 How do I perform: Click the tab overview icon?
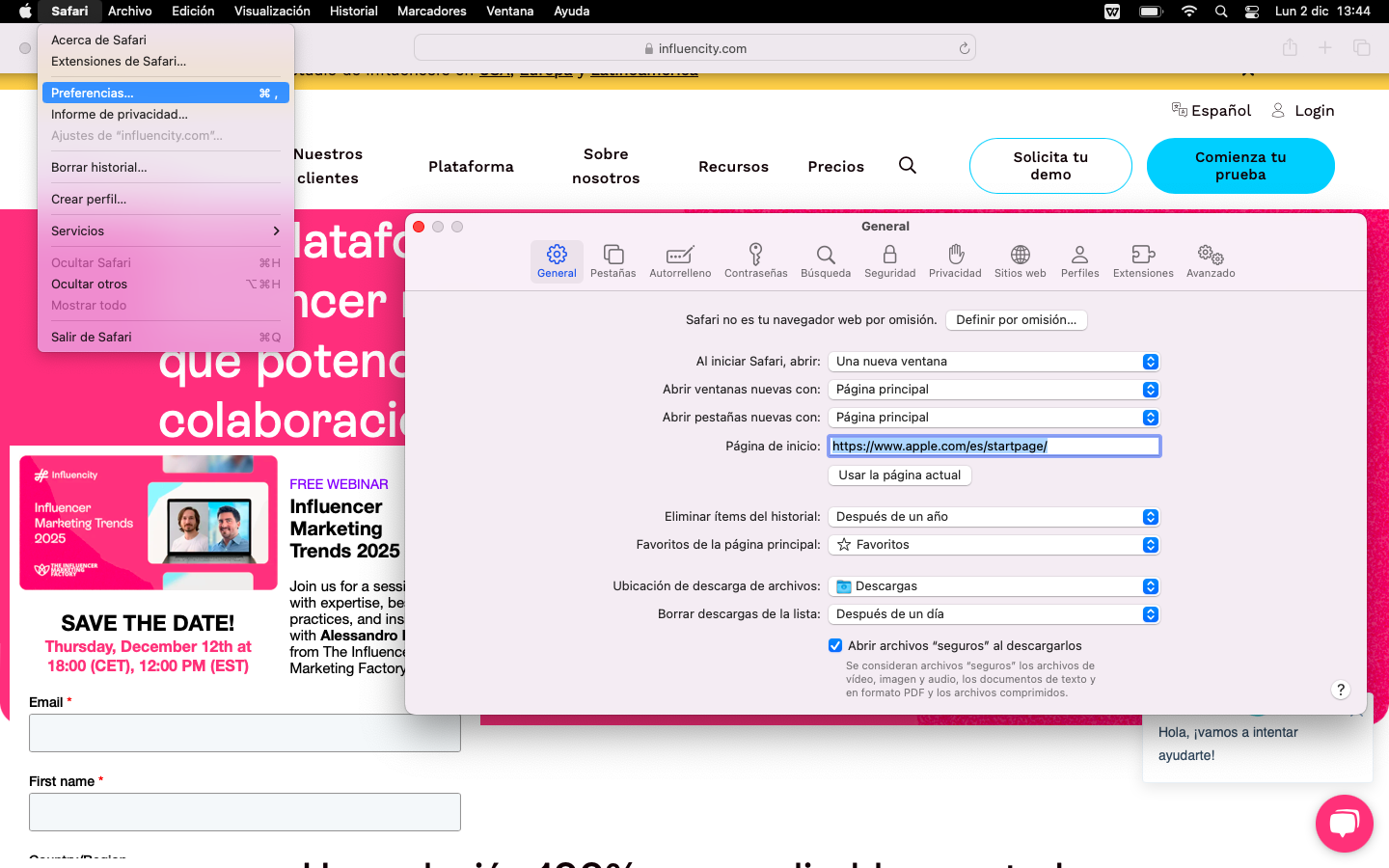[x=1362, y=47]
